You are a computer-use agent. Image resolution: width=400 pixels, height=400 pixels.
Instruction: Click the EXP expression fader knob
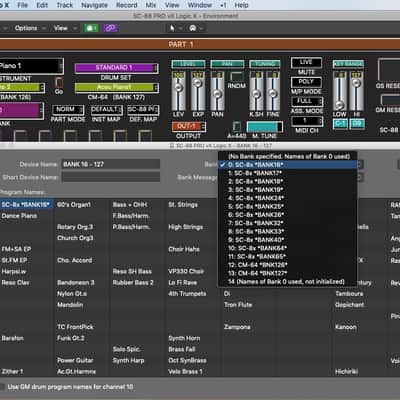[x=198, y=82]
